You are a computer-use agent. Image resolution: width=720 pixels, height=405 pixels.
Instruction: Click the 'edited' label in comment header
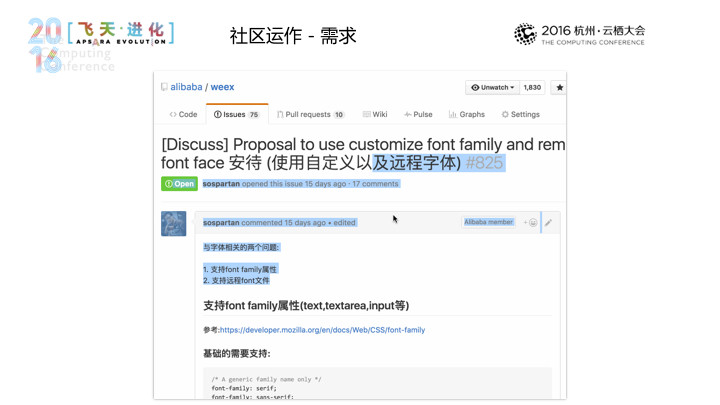coord(344,223)
